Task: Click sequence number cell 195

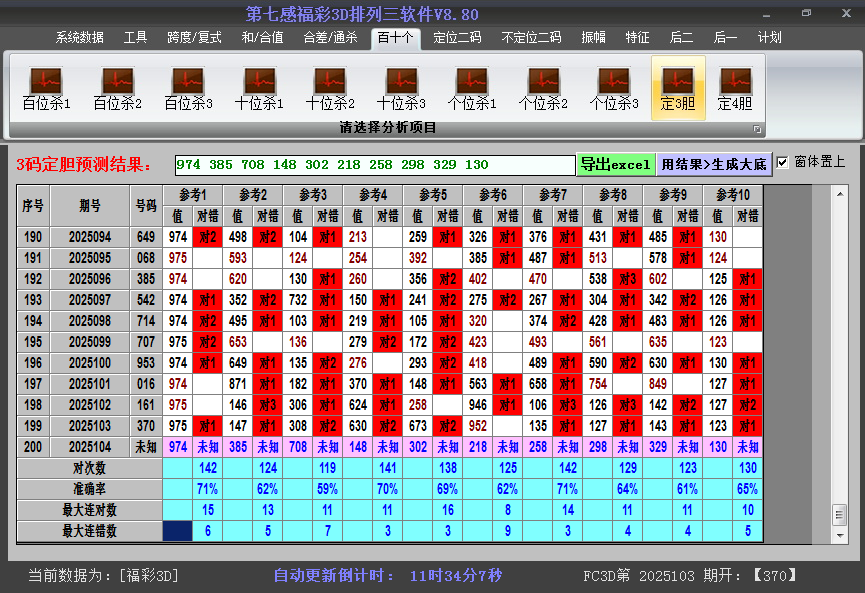Action: point(33,342)
